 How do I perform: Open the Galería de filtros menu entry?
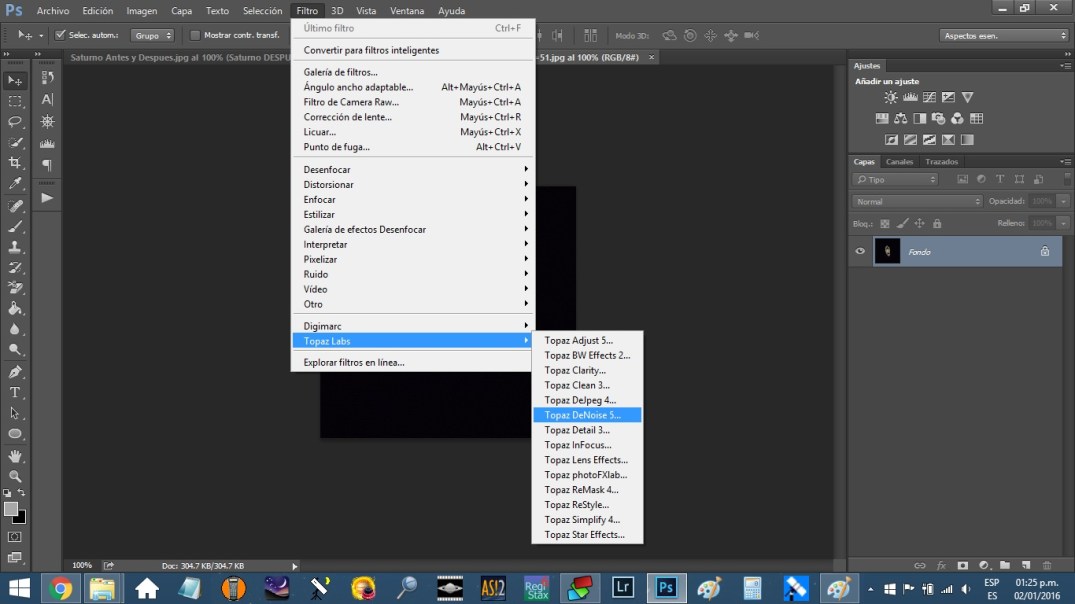(341, 72)
